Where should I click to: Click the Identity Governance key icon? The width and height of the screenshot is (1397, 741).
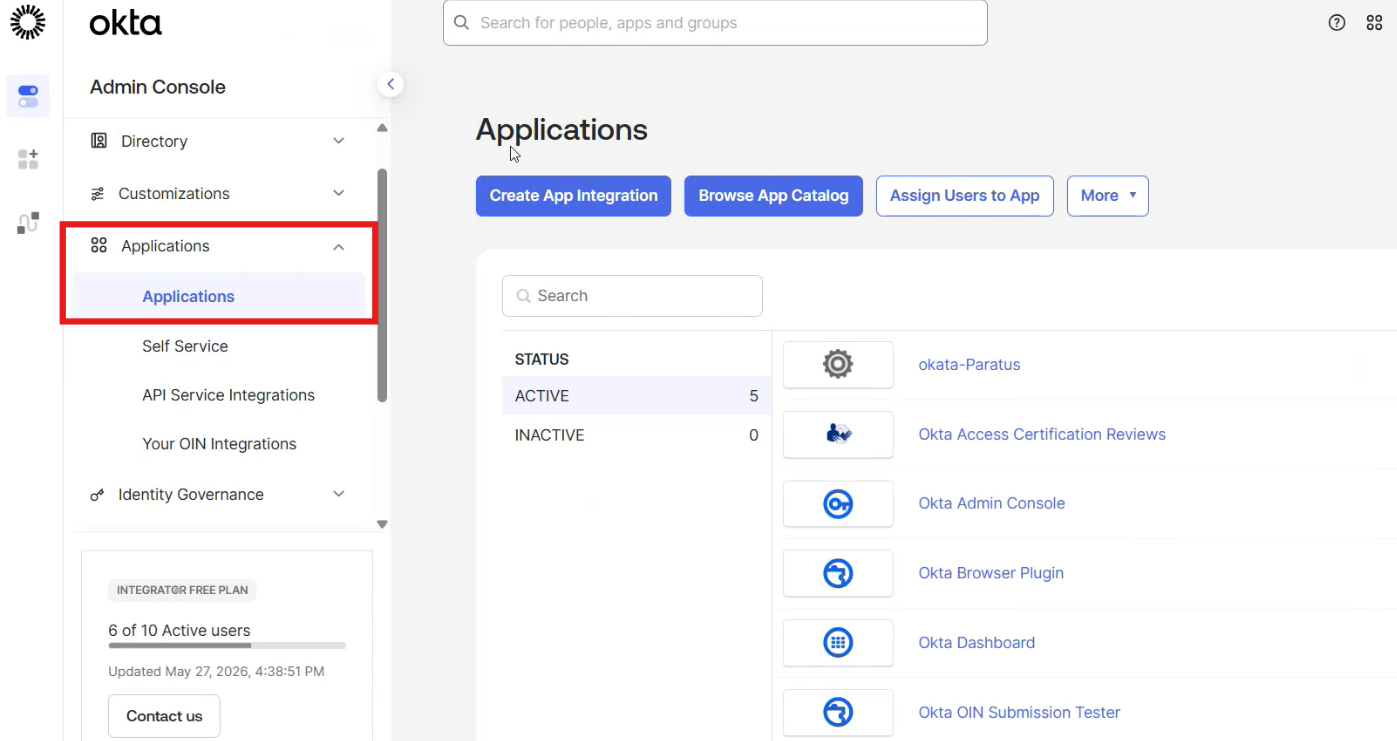(x=97, y=495)
